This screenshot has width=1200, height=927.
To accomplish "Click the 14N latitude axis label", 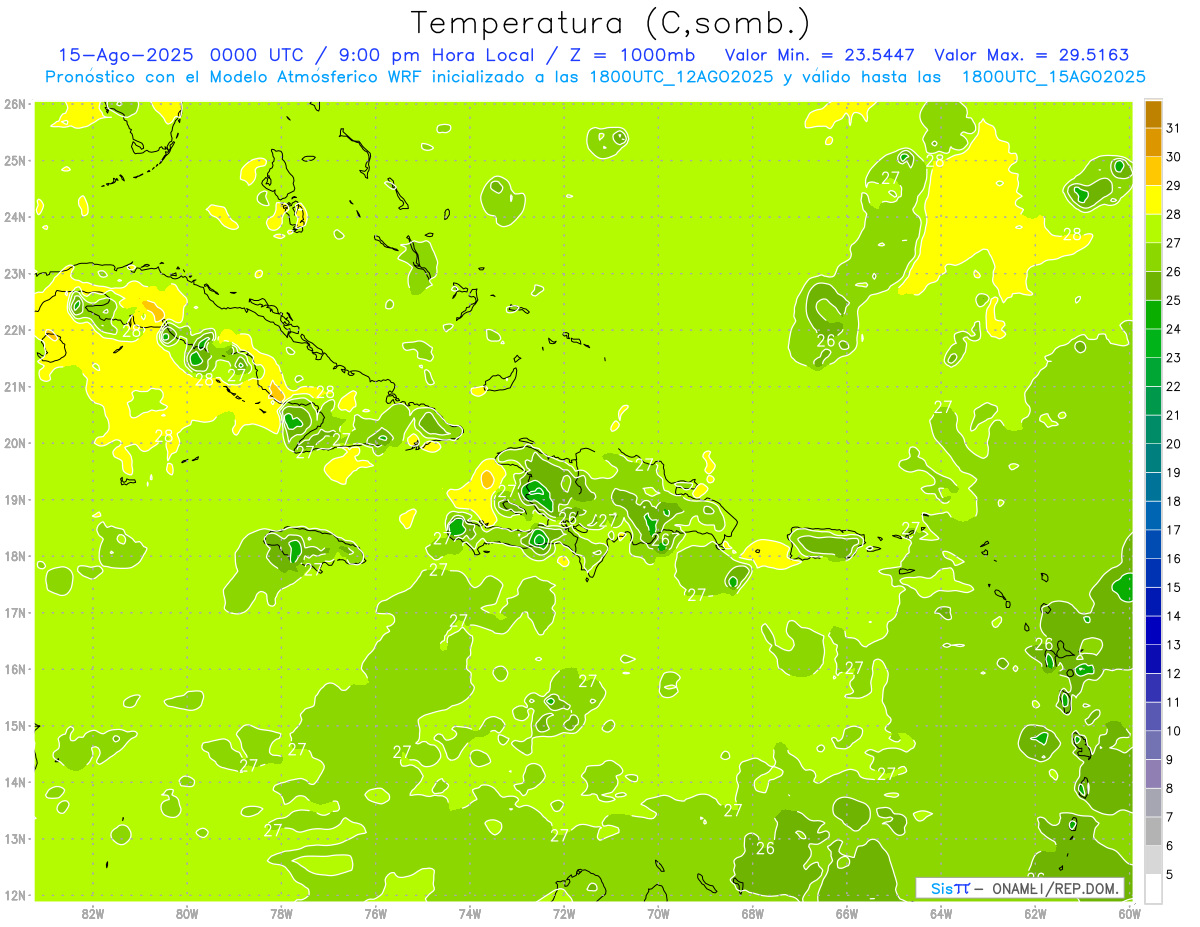I will [x=15, y=782].
